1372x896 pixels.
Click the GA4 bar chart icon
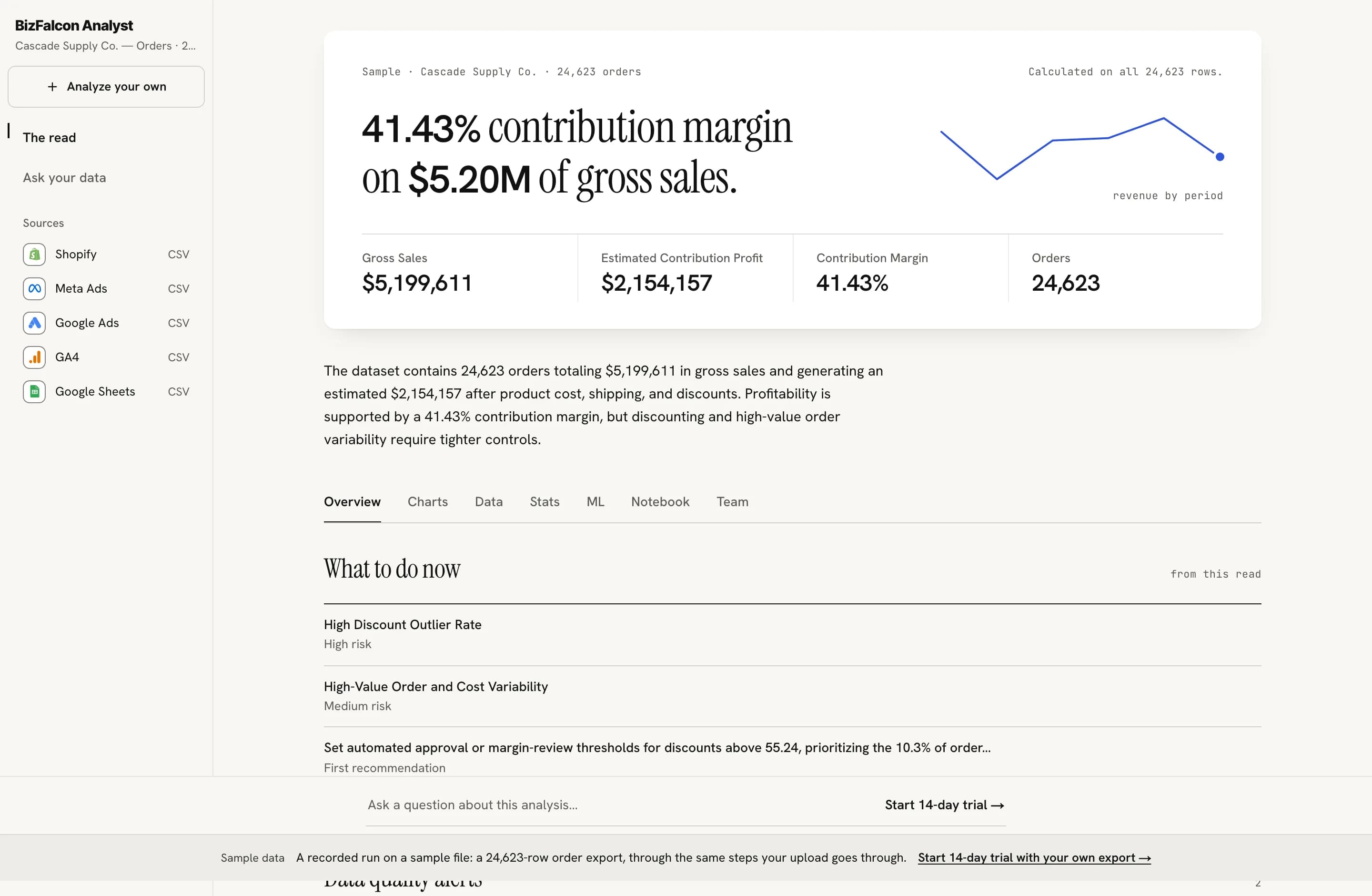[35, 357]
